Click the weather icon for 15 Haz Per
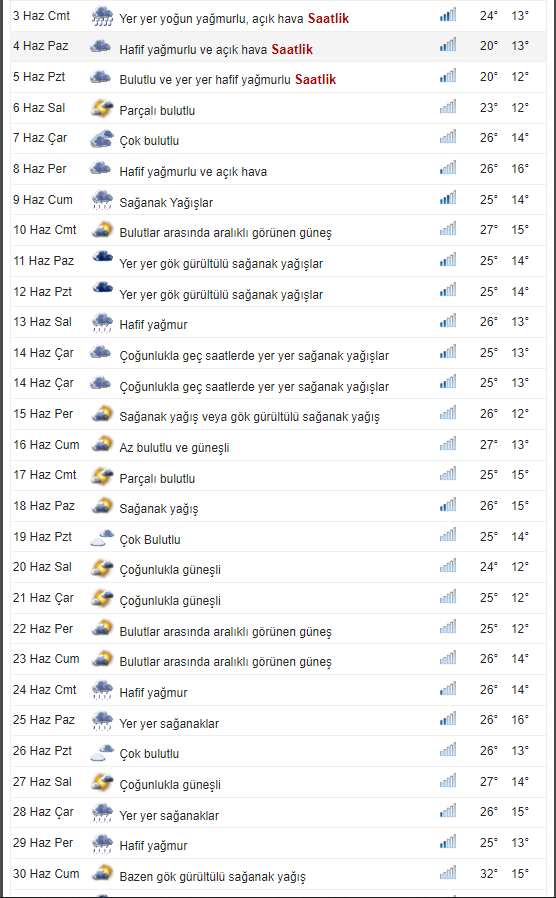Image resolution: width=556 pixels, height=898 pixels. point(102,413)
